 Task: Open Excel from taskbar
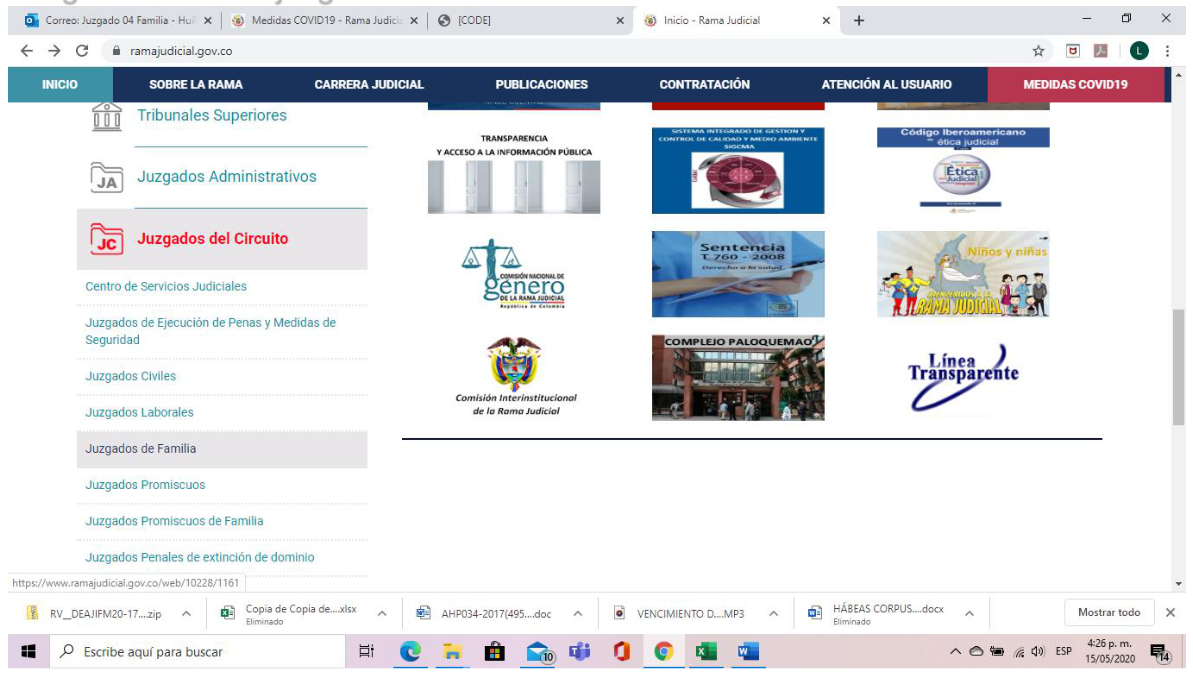(705, 652)
